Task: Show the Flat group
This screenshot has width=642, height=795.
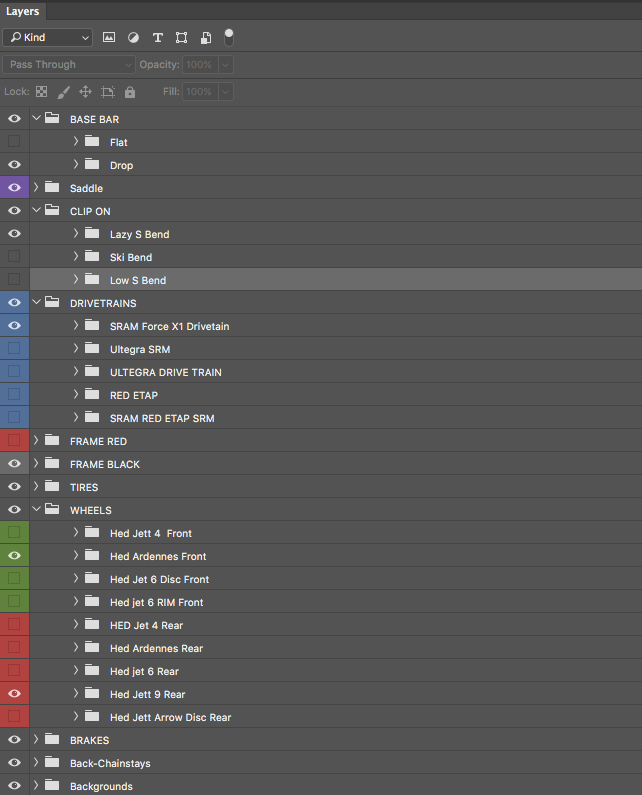Action: [14, 141]
